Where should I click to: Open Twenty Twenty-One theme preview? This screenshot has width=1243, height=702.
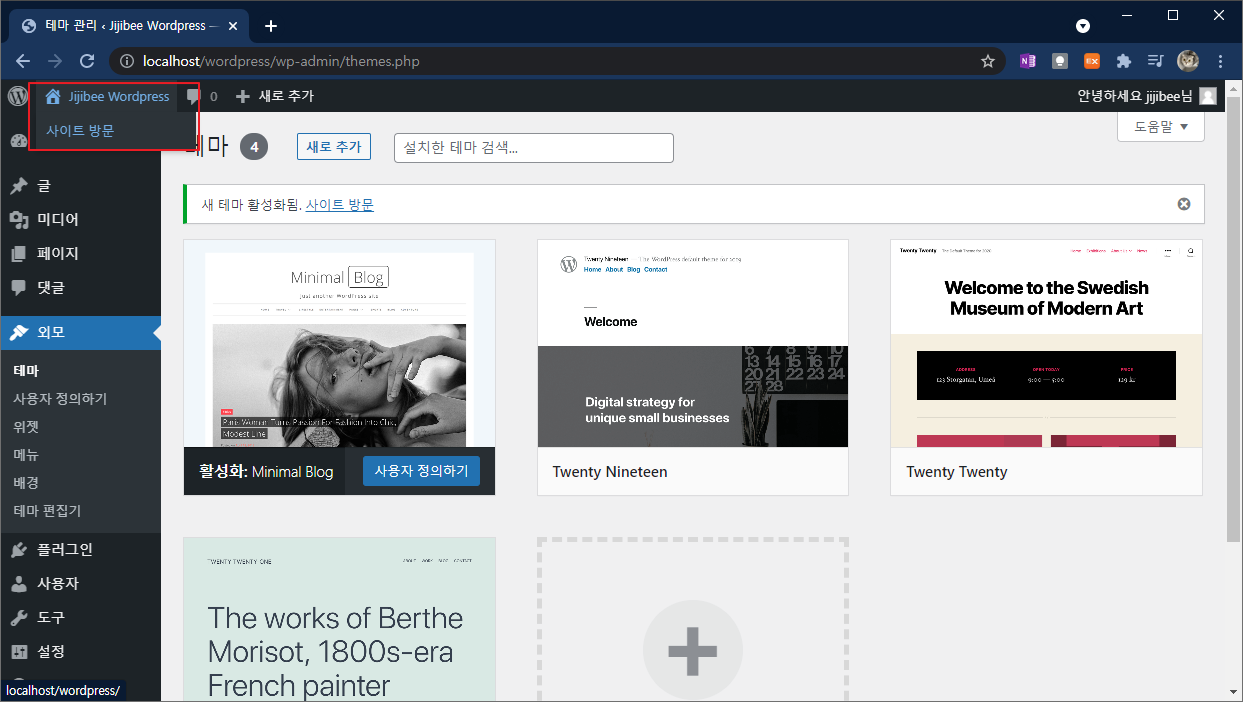[x=339, y=620]
